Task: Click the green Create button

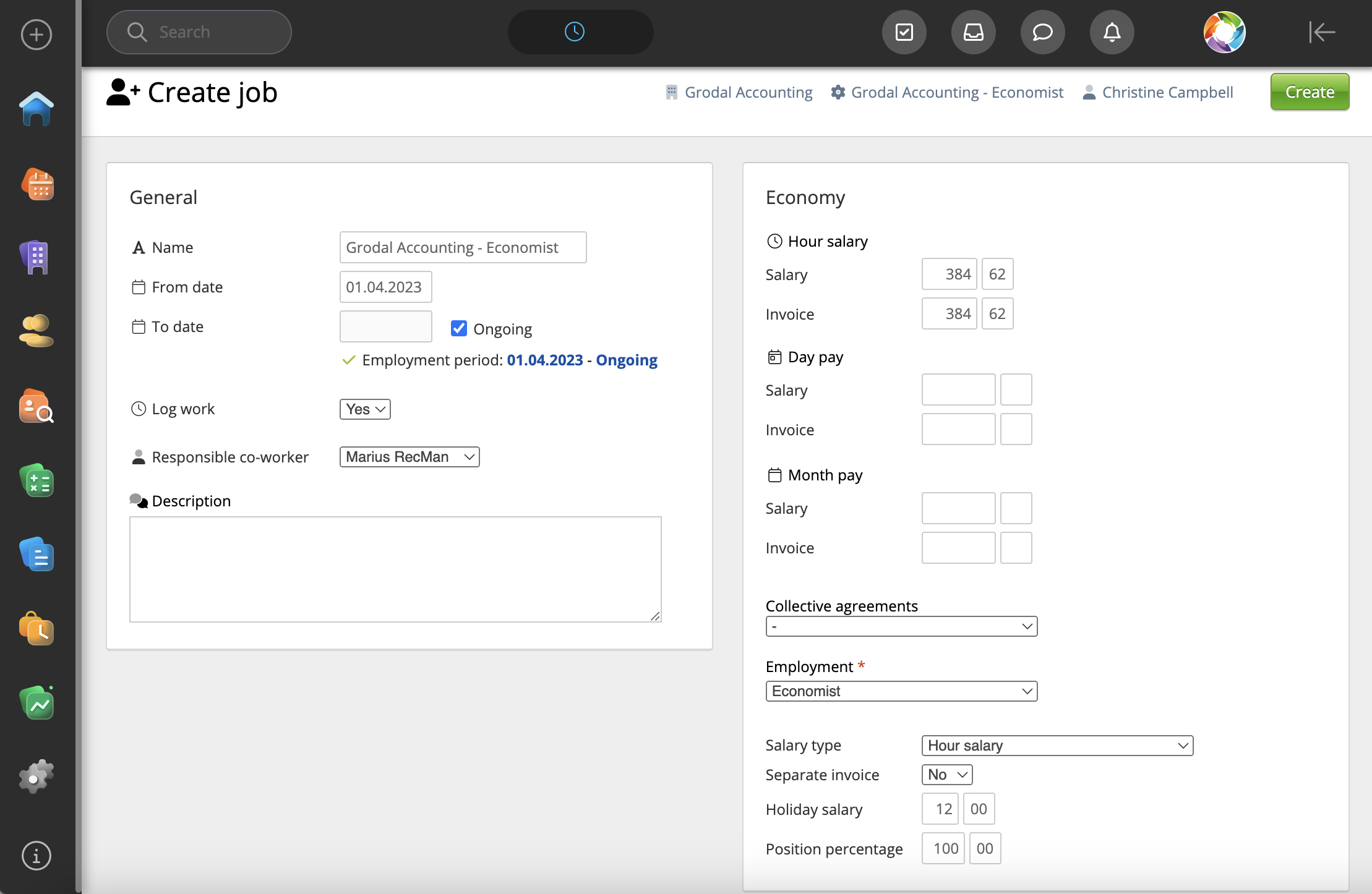Action: pyautogui.click(x=1309, y=92)
